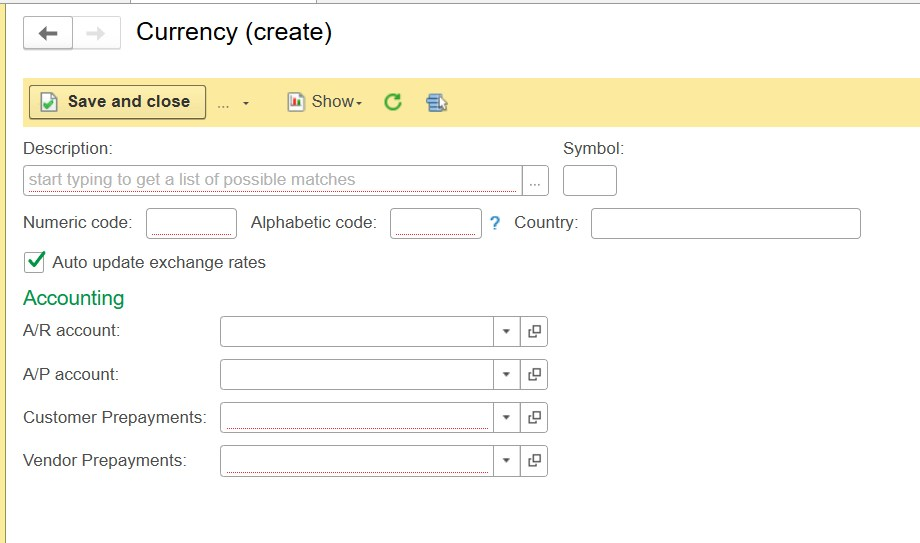Toggle Auto update exchange rates checkbox
This screenshot has height=543, width=920.
(35, 262)
